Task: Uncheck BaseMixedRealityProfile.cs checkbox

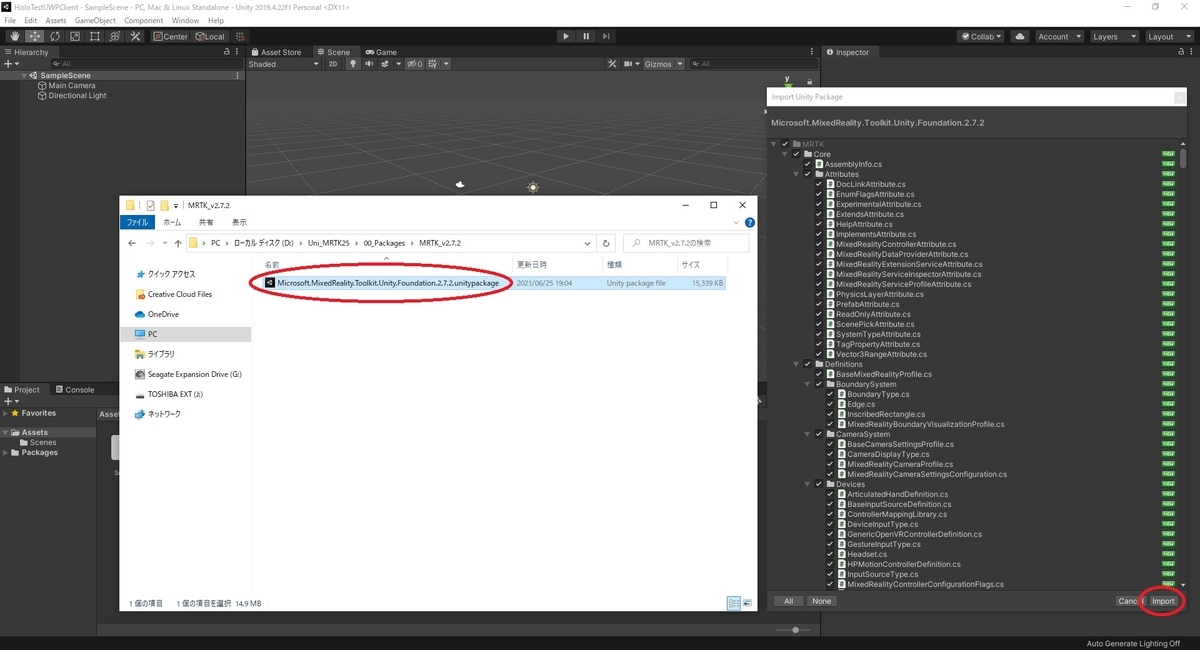Action: (819, 374)
